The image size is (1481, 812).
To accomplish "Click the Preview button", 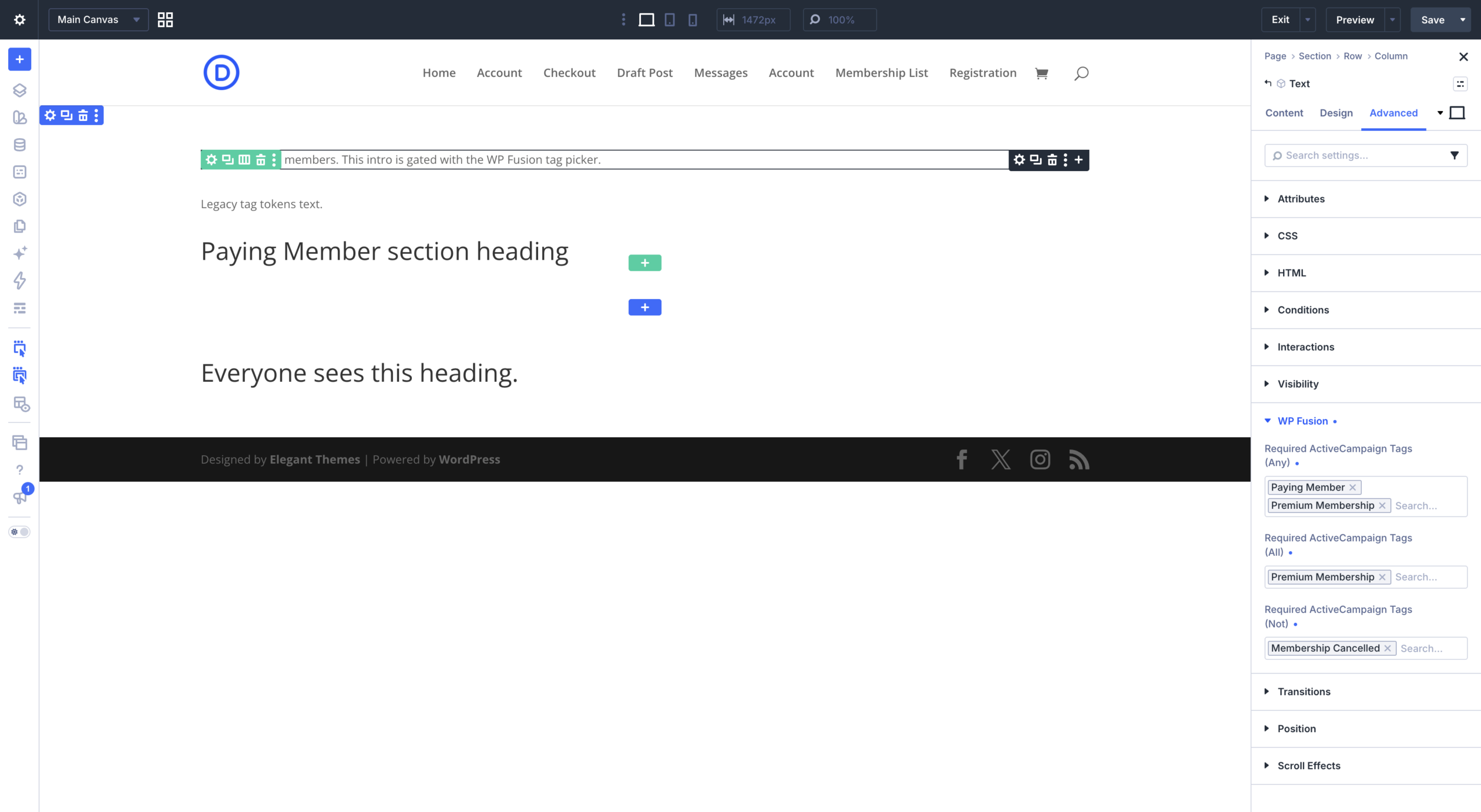I will 1354,20.
